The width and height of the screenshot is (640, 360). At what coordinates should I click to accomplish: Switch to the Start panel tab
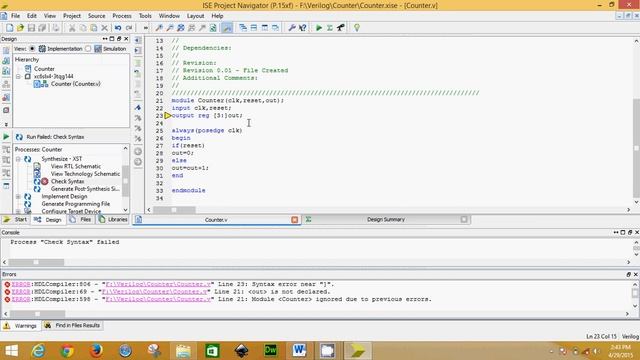(16, 220)
